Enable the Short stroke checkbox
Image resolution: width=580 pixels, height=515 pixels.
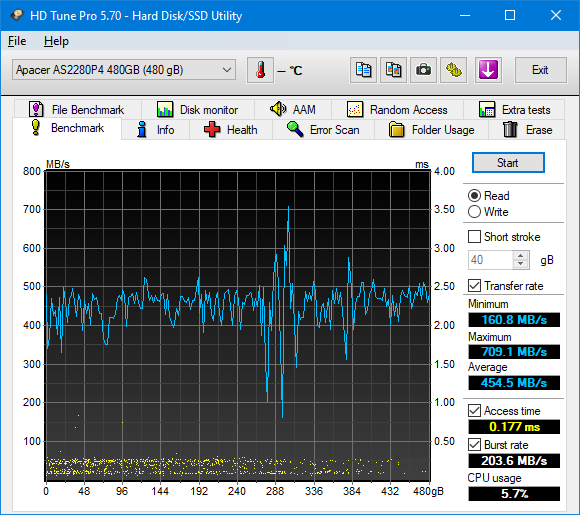tap(474, 237)
